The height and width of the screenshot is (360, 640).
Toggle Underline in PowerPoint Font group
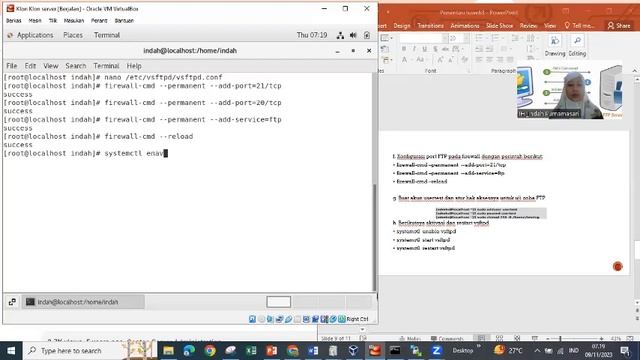(424, 49)
